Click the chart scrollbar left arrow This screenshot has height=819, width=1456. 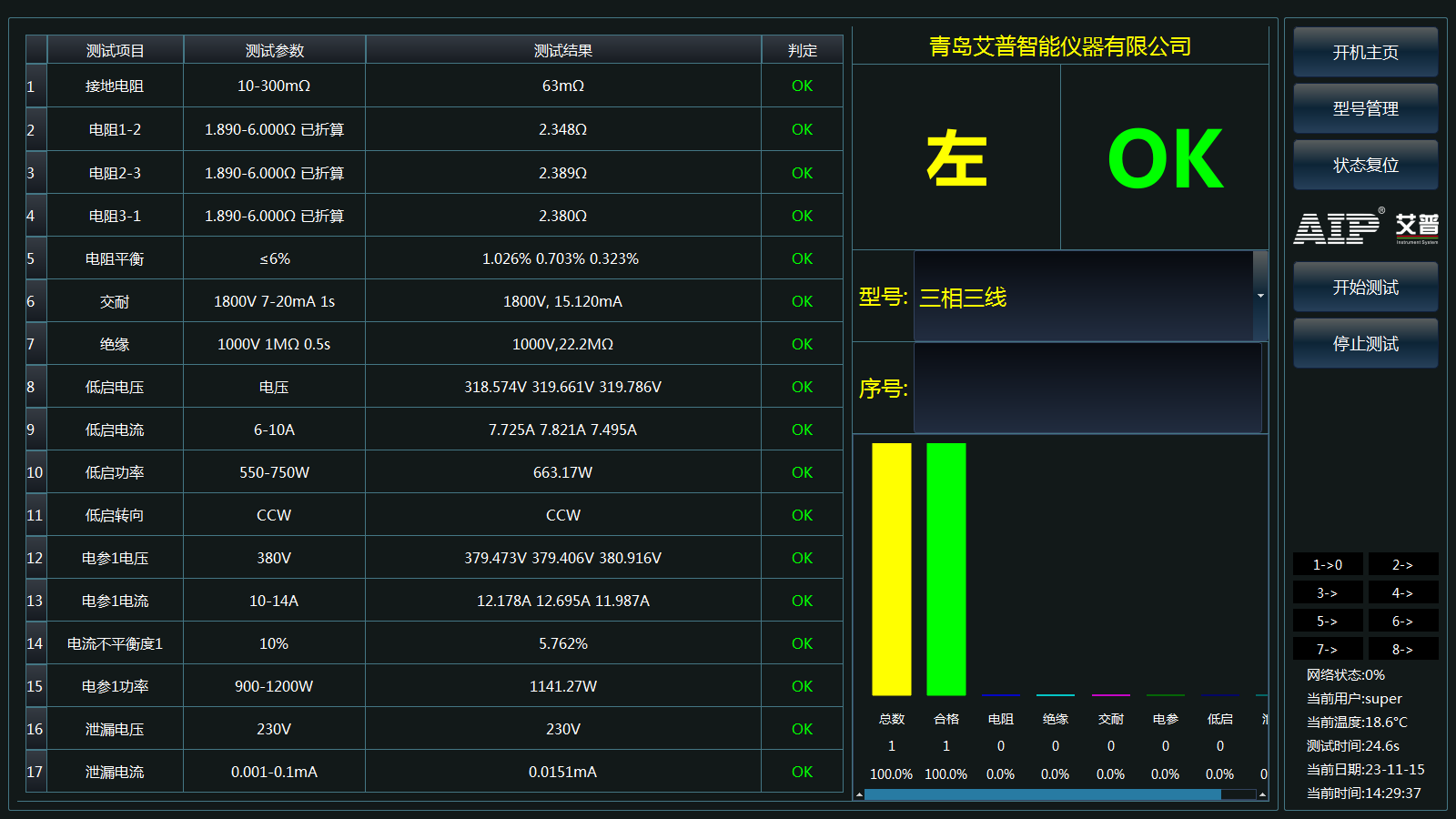tap(859, 794)
